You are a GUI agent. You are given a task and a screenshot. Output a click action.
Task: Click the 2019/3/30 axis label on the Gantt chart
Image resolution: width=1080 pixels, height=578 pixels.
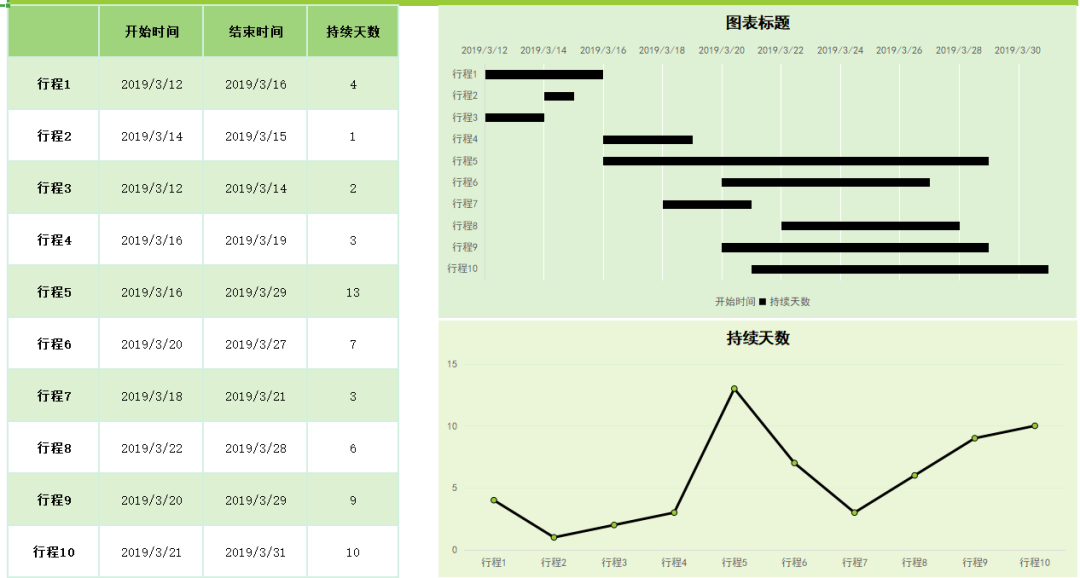[x=1017, y=50]
